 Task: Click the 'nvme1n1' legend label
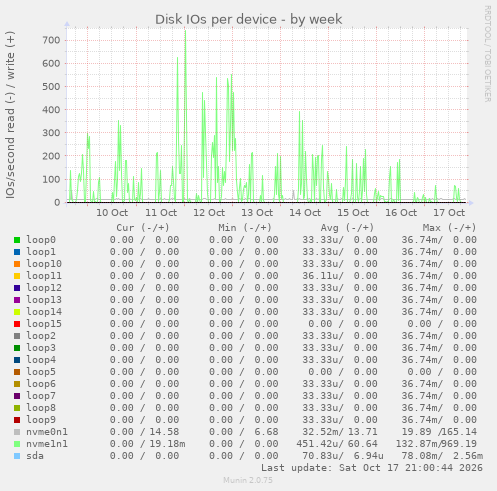[47, 444]
